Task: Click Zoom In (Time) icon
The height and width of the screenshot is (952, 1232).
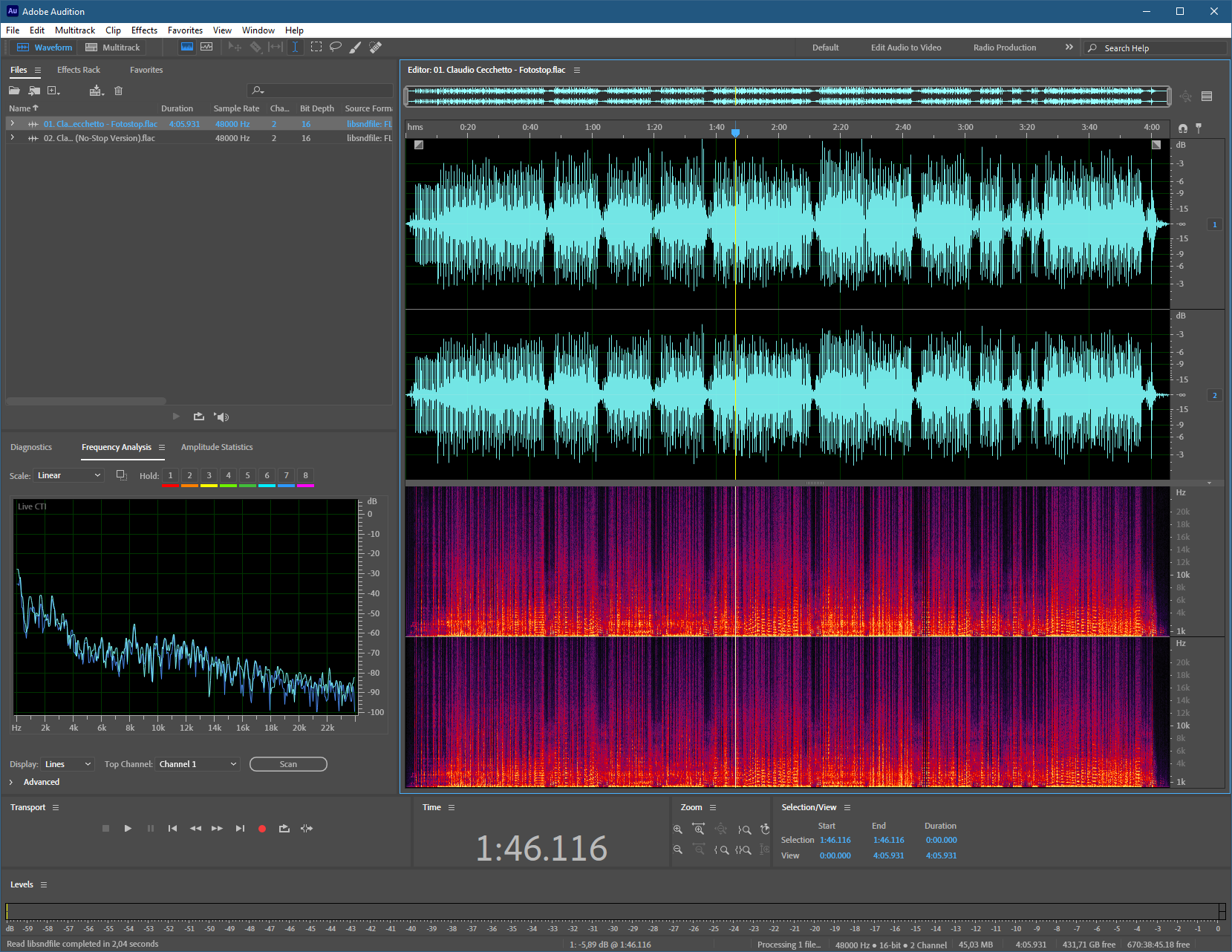Action: [699, 829]
